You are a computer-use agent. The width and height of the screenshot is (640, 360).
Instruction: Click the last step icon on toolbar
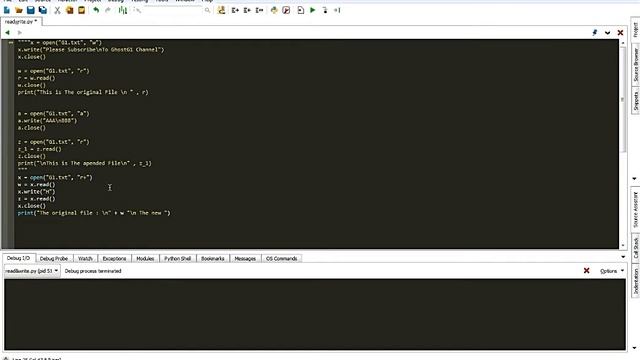pos(337,10)
